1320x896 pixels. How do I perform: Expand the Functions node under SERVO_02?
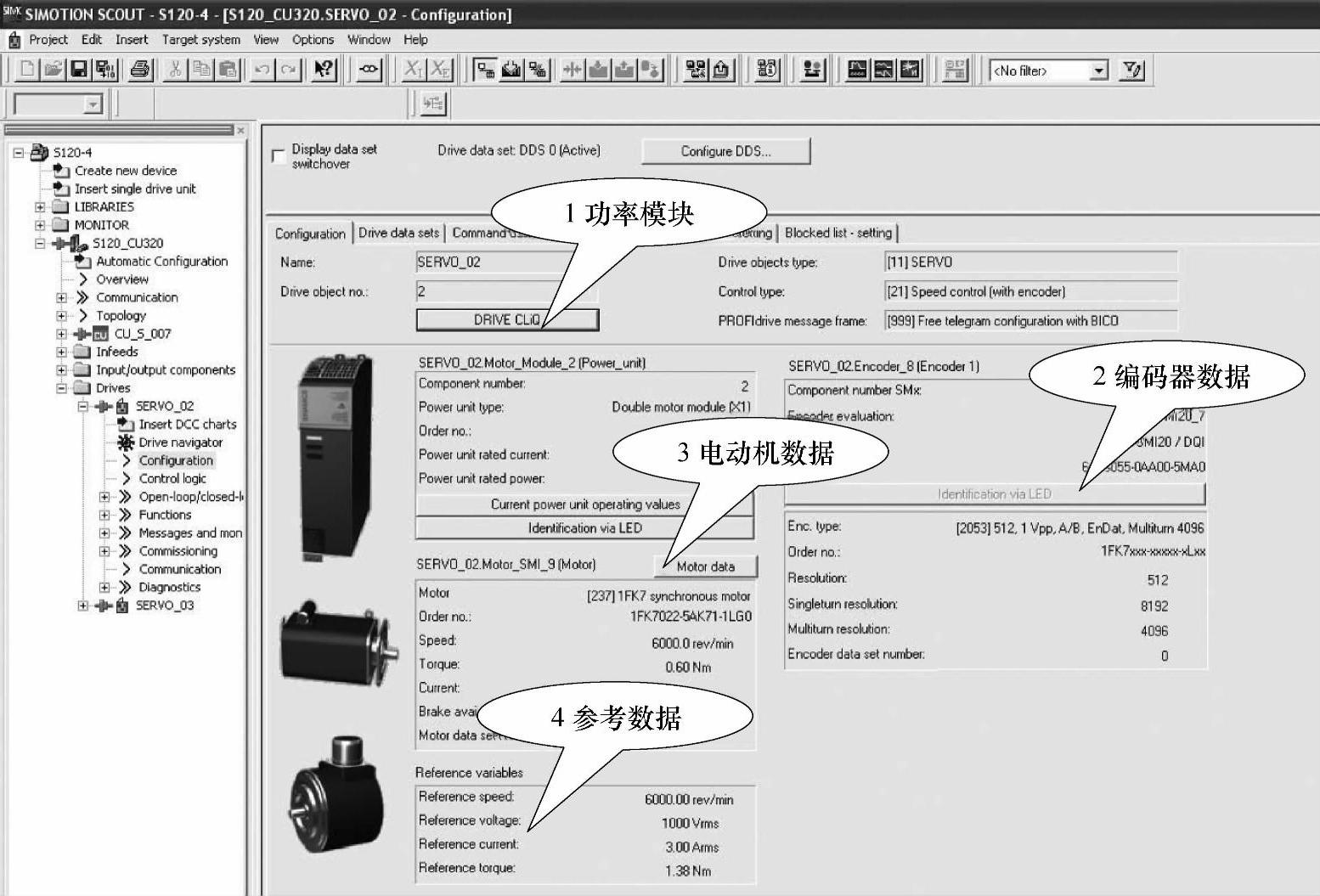point(104,515)
